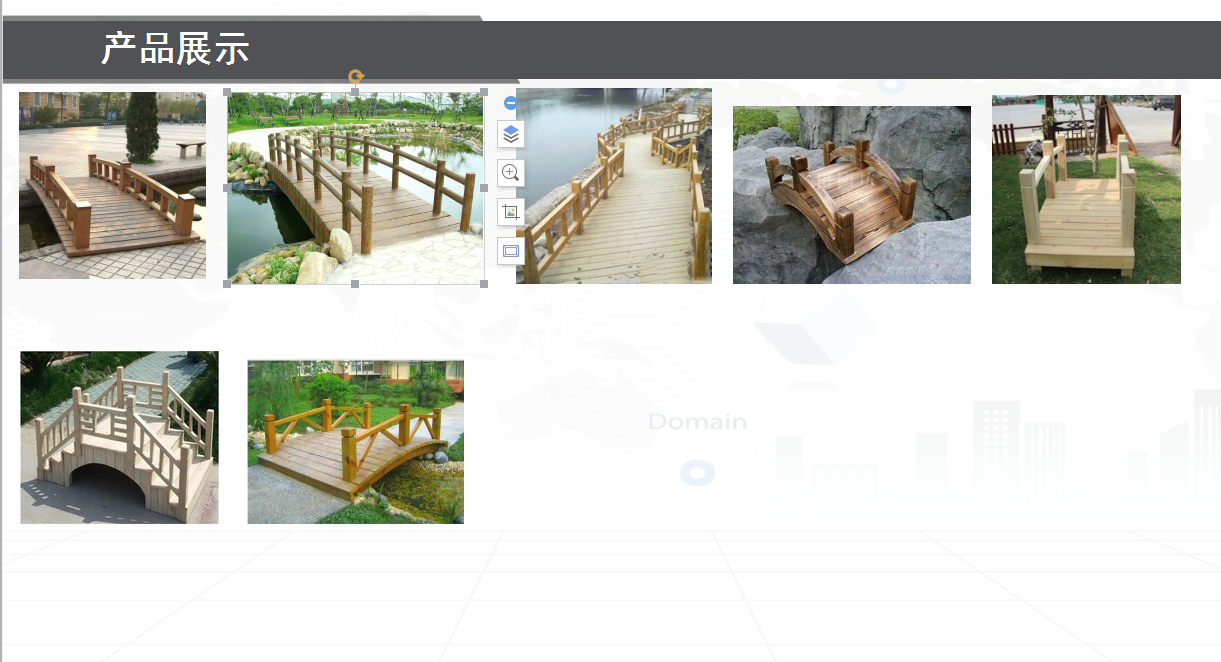This screenshot has width=1221, height=662.
Task: Select the zigzag boardwalk photo by the water
Action: [614, 186]
